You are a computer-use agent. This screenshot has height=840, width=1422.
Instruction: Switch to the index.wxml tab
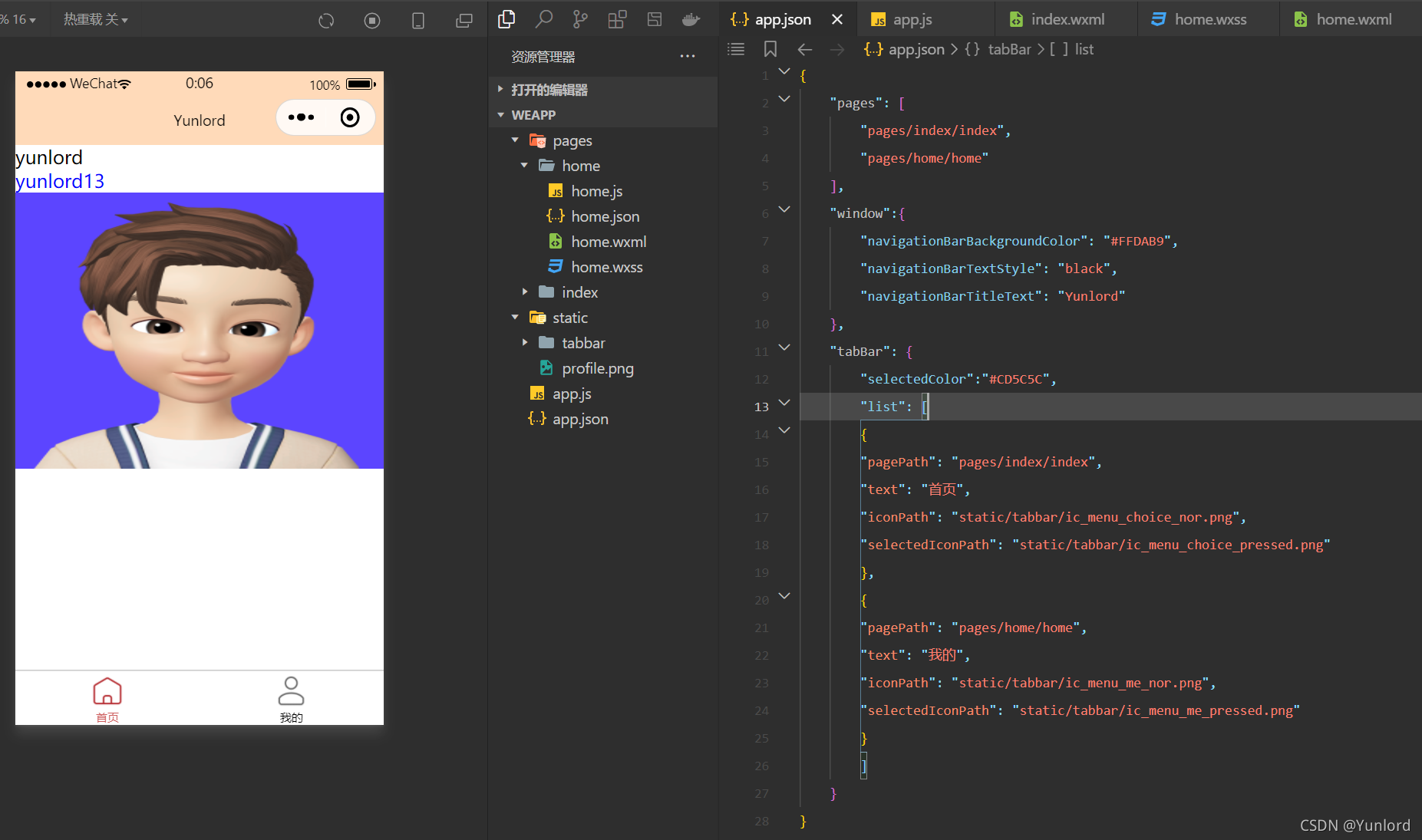point(1067,19)
